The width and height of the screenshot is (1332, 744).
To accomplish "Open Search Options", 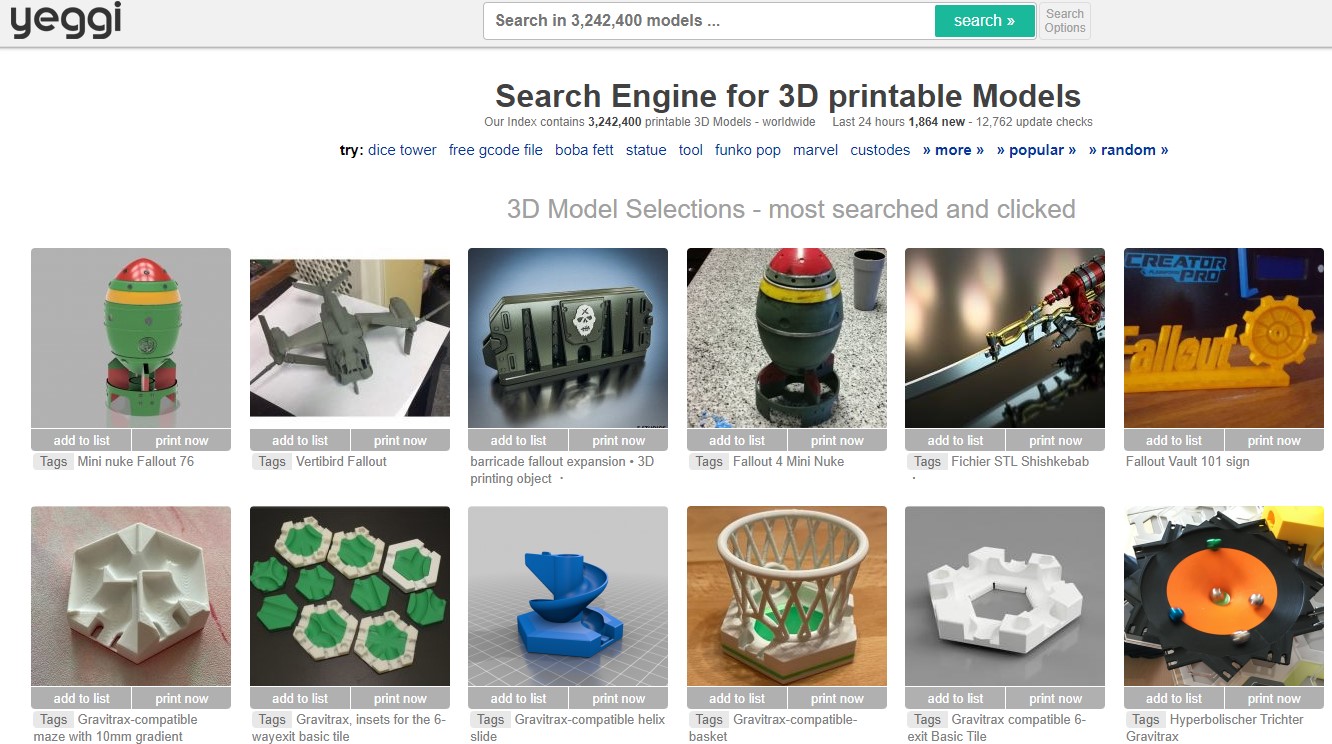I will [1064, 21].
